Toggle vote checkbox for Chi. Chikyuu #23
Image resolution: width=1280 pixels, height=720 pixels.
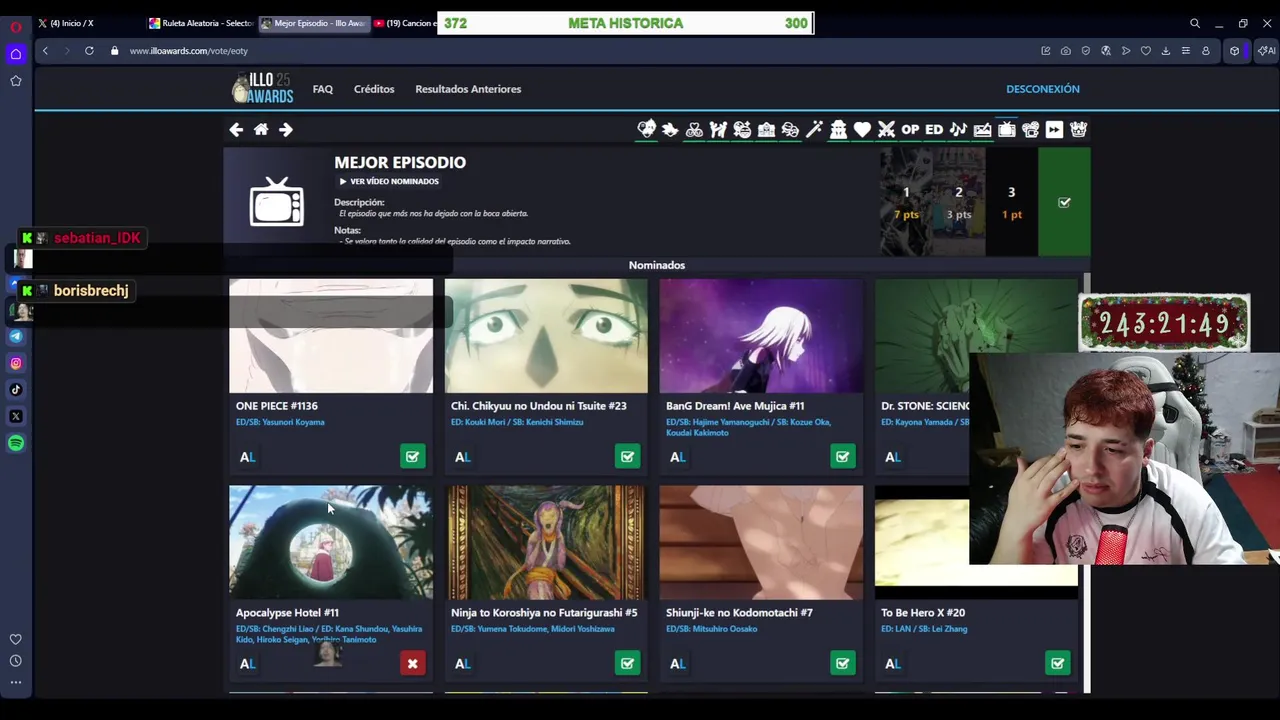click(627, 457)
